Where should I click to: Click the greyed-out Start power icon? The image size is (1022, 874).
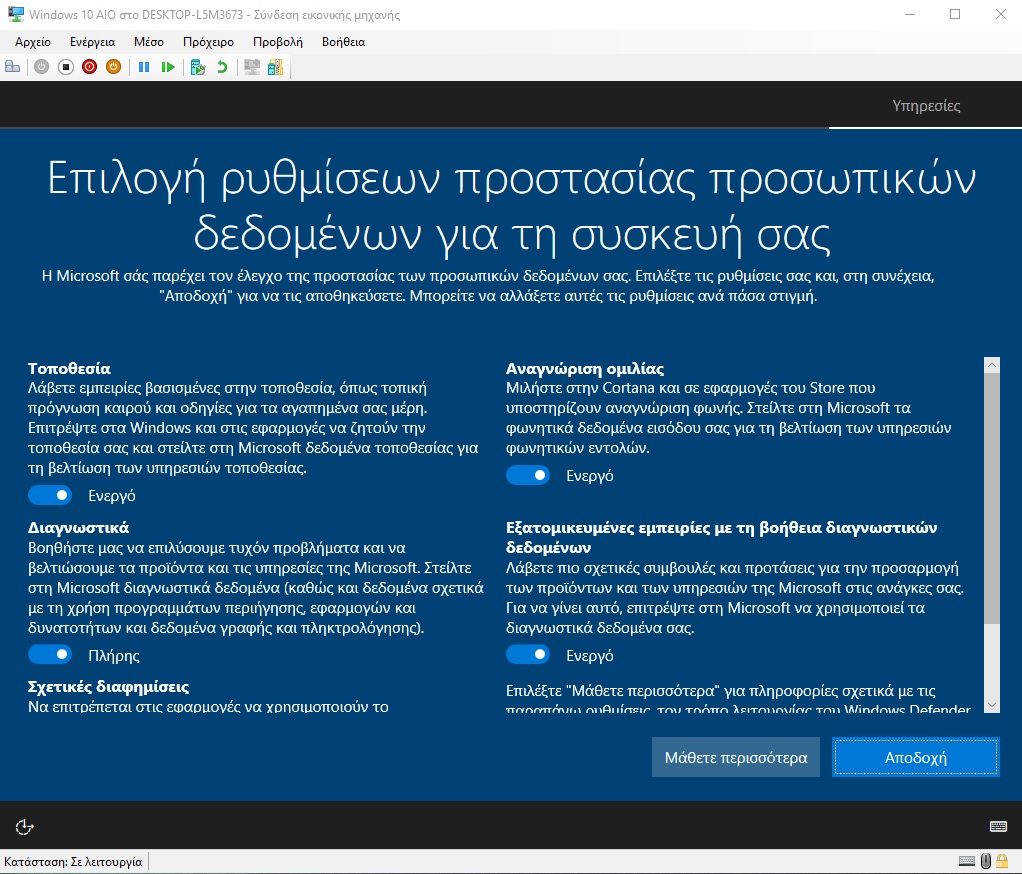click(x=41, y=66)
